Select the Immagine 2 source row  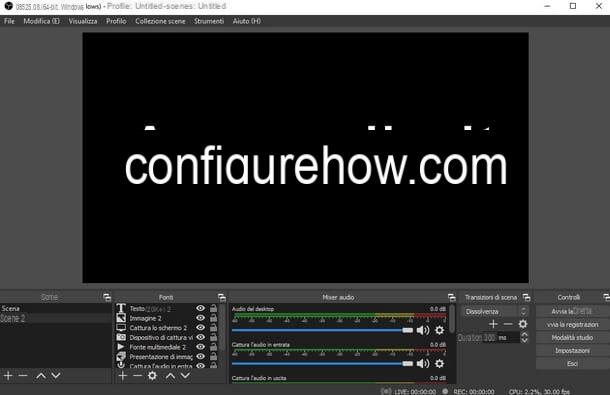click(x=167, y=318)
